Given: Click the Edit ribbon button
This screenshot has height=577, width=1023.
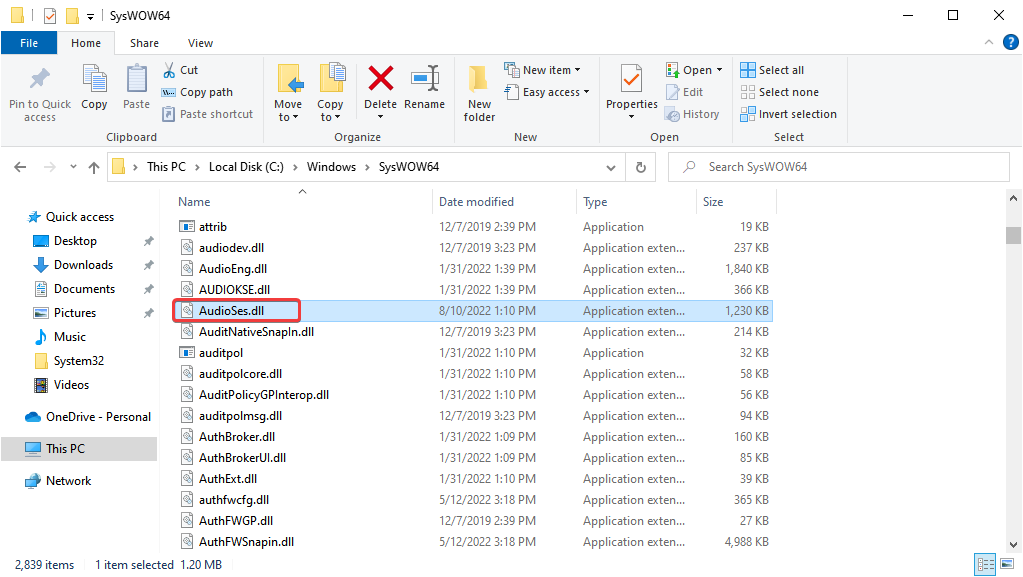Looking at the screenshot, I should click(x=684, y=92).
